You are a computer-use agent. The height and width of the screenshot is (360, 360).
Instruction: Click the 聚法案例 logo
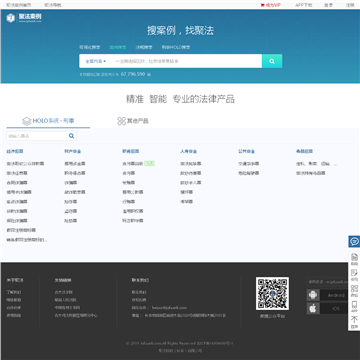point(24,18)
